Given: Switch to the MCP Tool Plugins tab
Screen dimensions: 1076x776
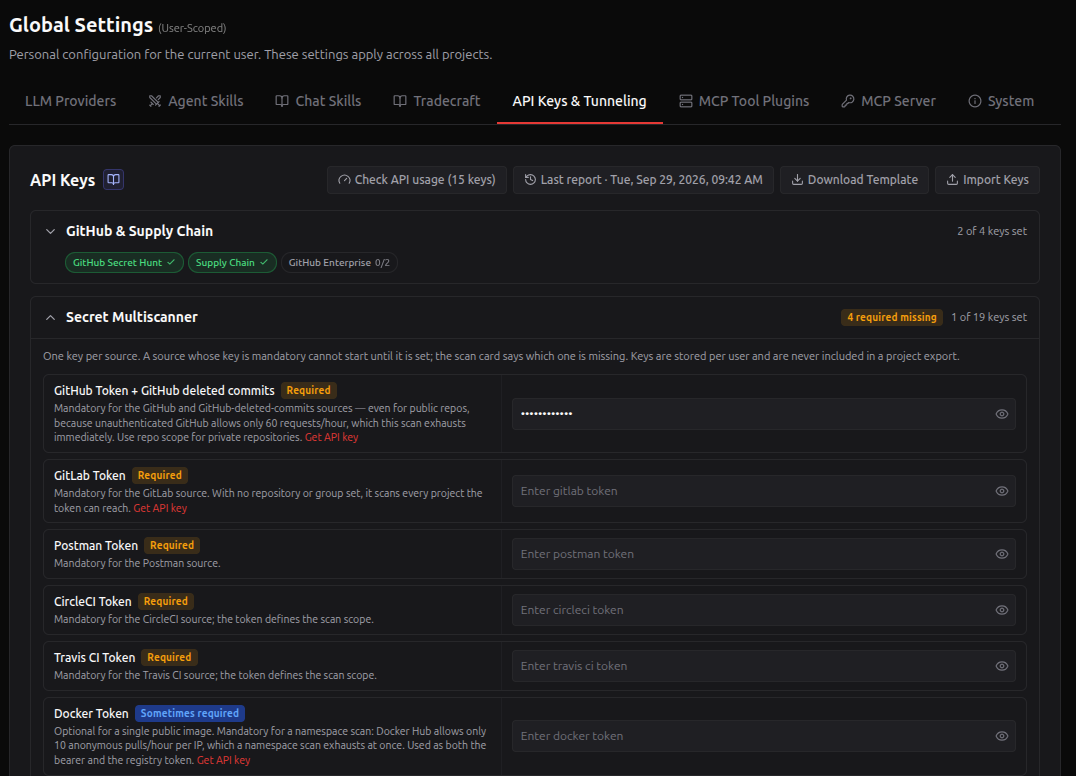Looking at the screenshot, I should click(744, 101).
